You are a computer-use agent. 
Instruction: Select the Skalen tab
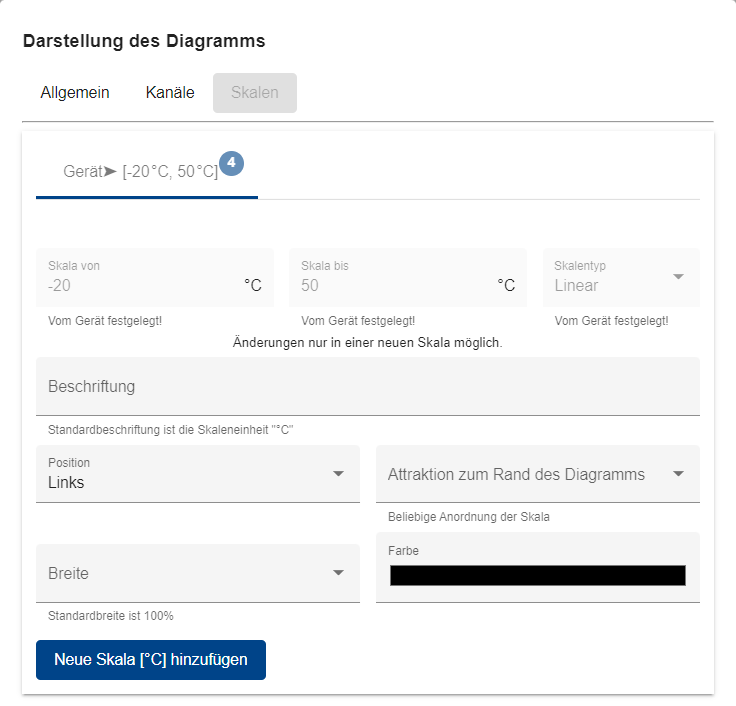pos(255,93)
